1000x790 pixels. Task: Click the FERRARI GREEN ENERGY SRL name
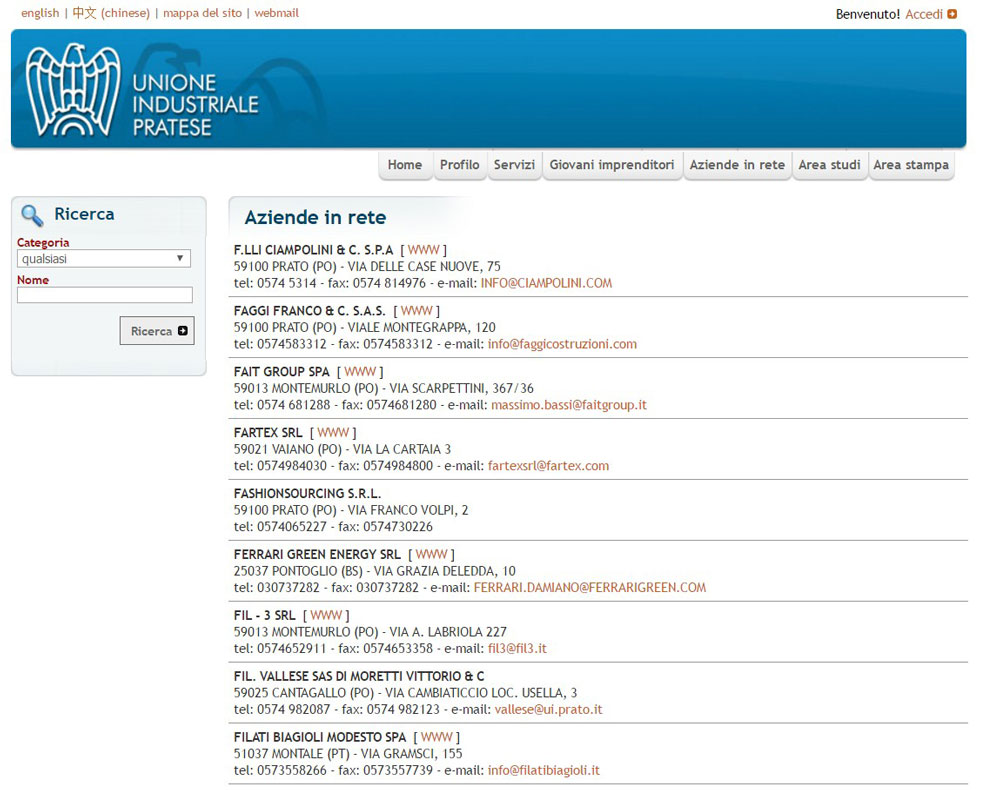click(x=318, y=554)
